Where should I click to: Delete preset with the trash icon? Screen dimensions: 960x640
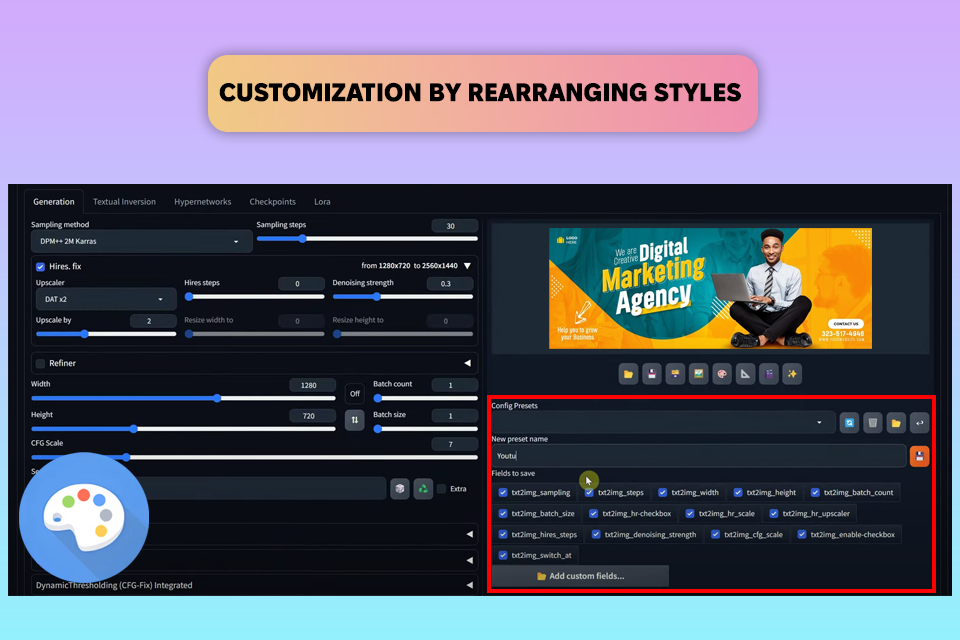[873, 423]
